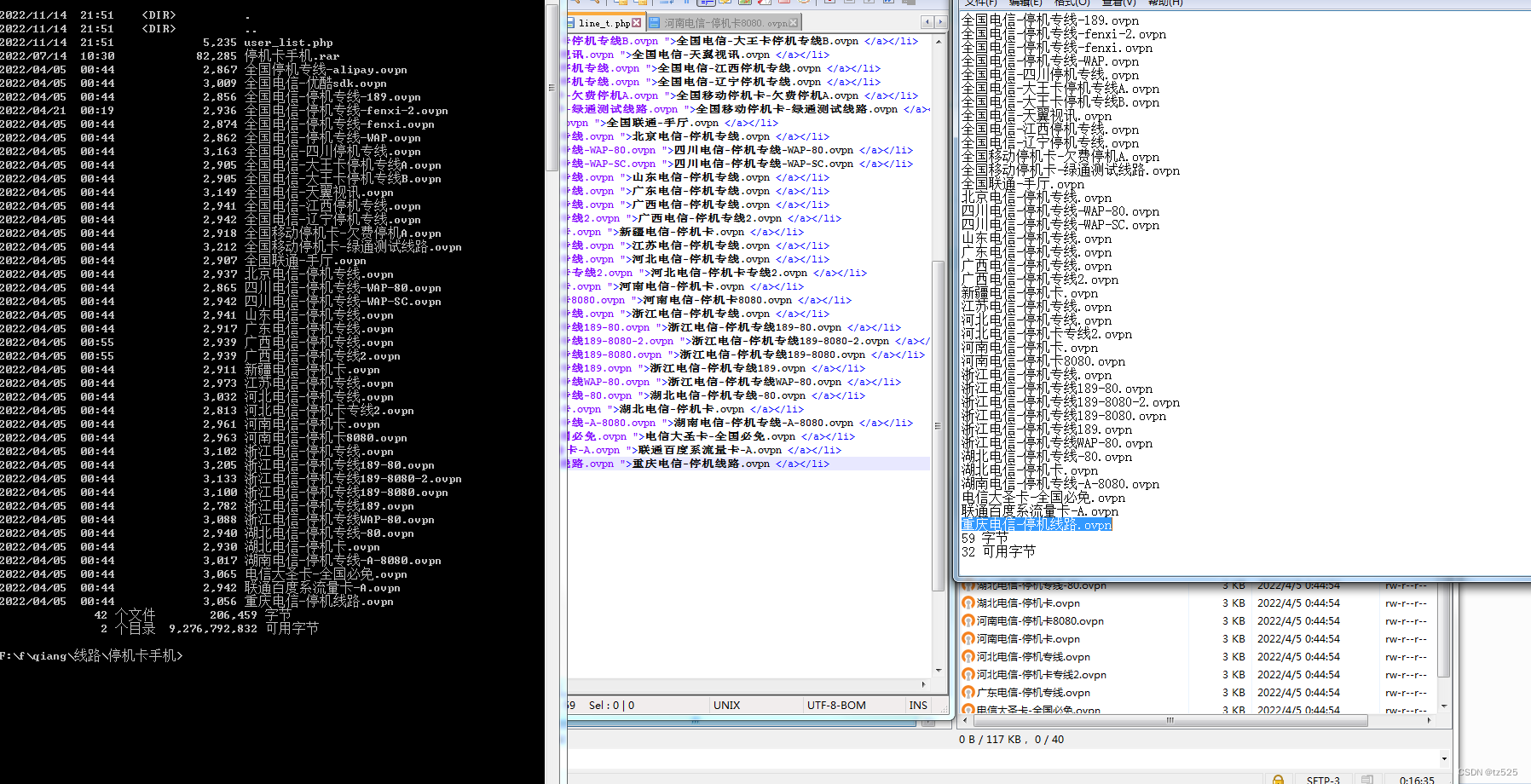Select highlighted 重庆电信-停机线路.ovpn in text window
1531x784 pixels.
[1037, 525]
